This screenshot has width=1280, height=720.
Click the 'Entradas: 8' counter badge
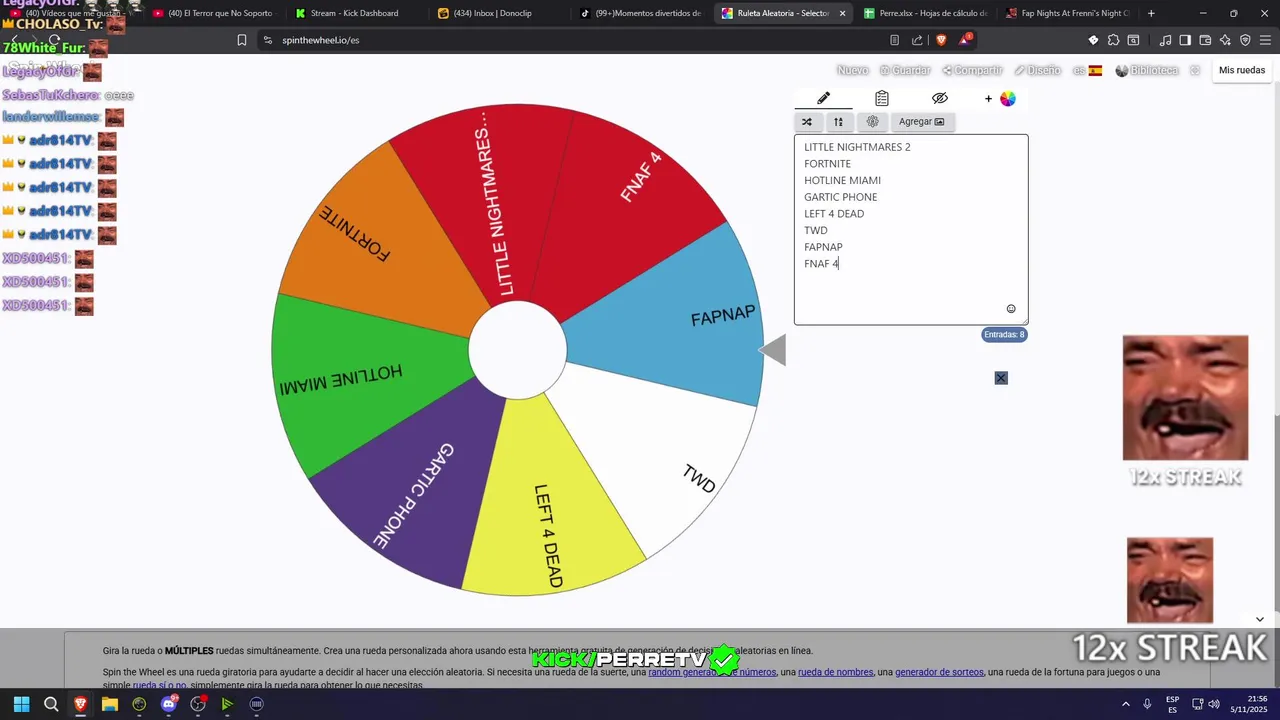click(1004, 335)
